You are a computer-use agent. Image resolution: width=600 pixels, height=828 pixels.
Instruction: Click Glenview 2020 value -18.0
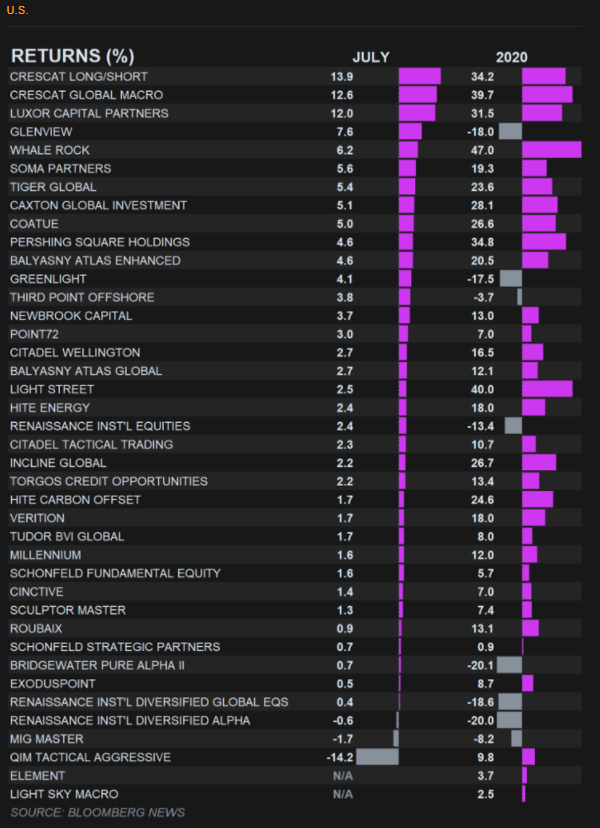(481, 132)
